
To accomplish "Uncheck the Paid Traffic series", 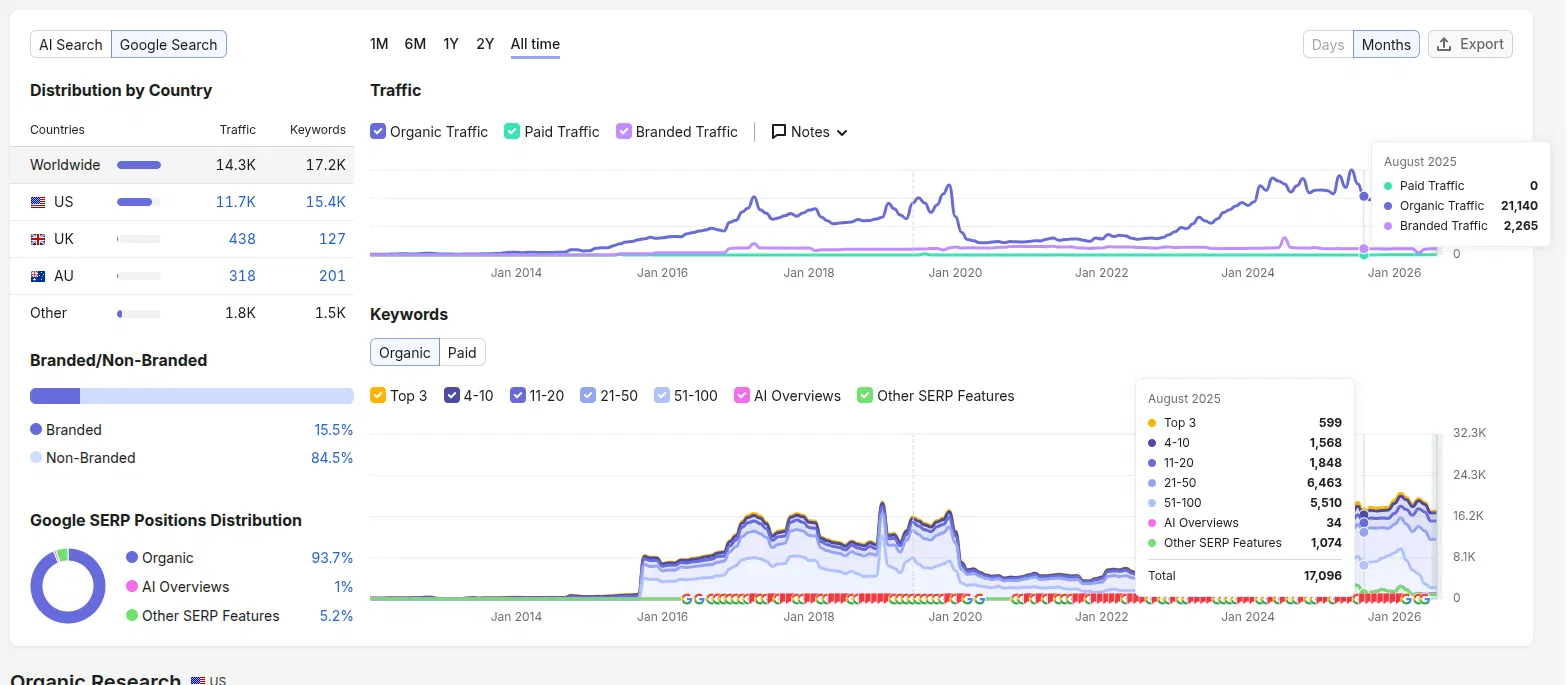I will click(512, 131).
